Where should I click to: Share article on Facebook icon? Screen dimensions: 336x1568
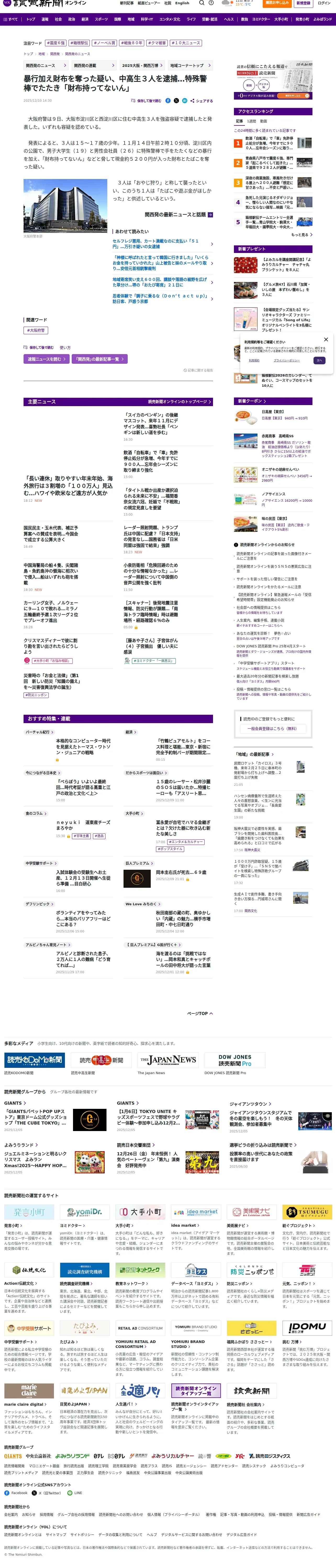tap(169, 100)
